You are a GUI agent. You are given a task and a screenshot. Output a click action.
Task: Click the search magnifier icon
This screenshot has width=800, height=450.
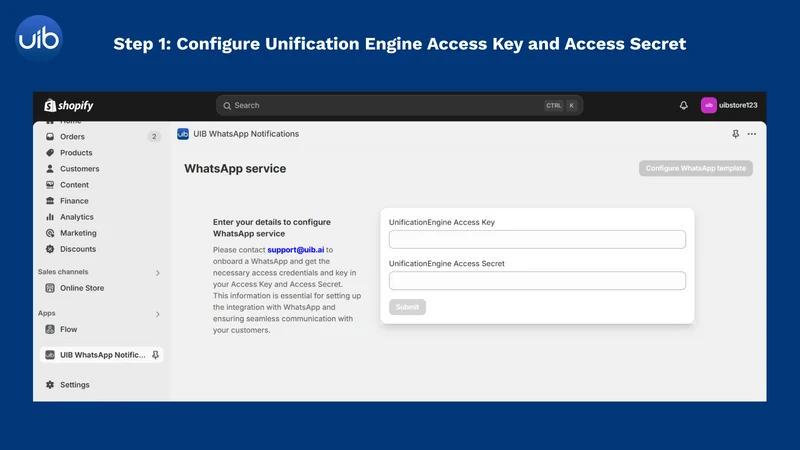pyautogui.click(x=227, y=106)
